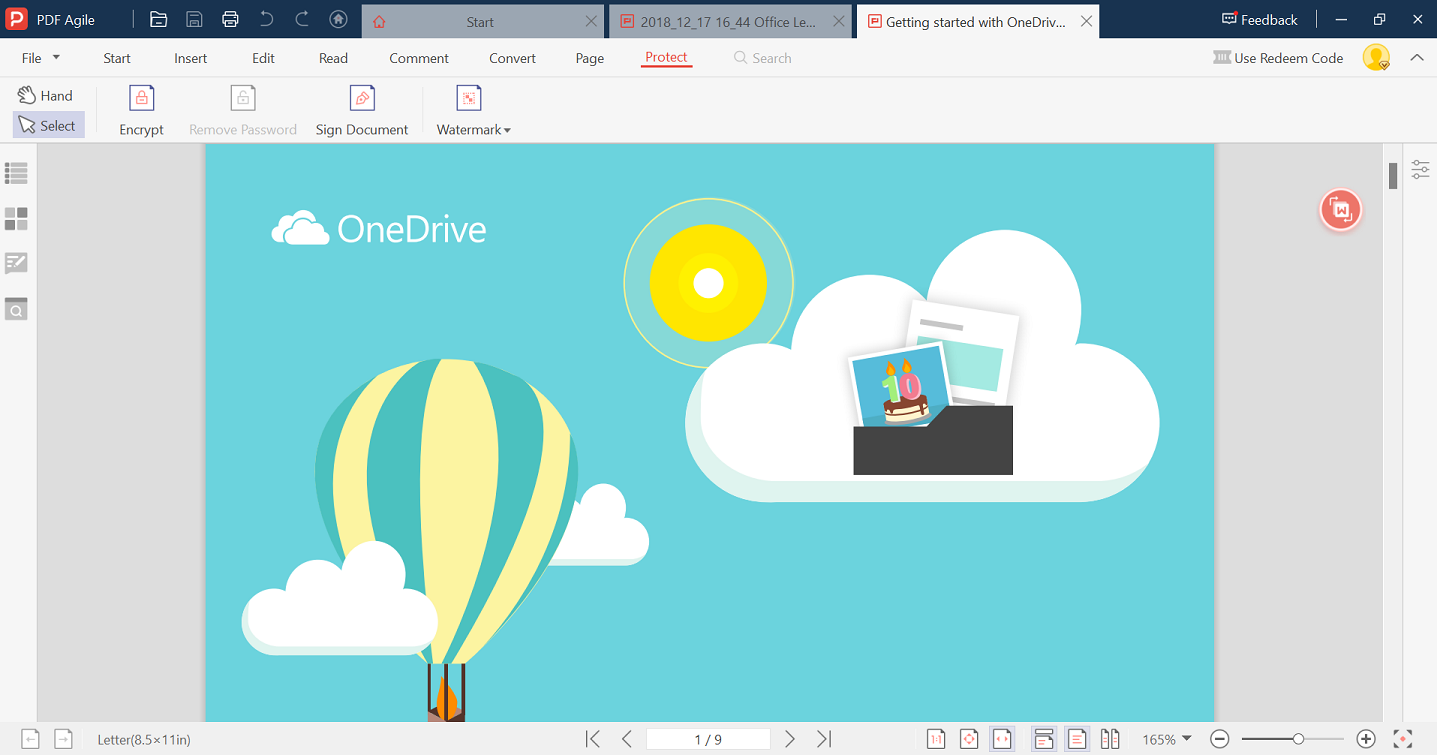Image resolution: width=1437 pixels, height=755 pixels.
Task: Open the user account avatar
Action: coord(1376,58)
